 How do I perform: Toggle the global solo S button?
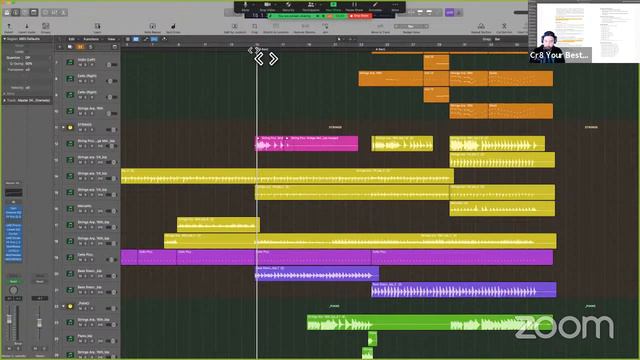tap(90, 47)
